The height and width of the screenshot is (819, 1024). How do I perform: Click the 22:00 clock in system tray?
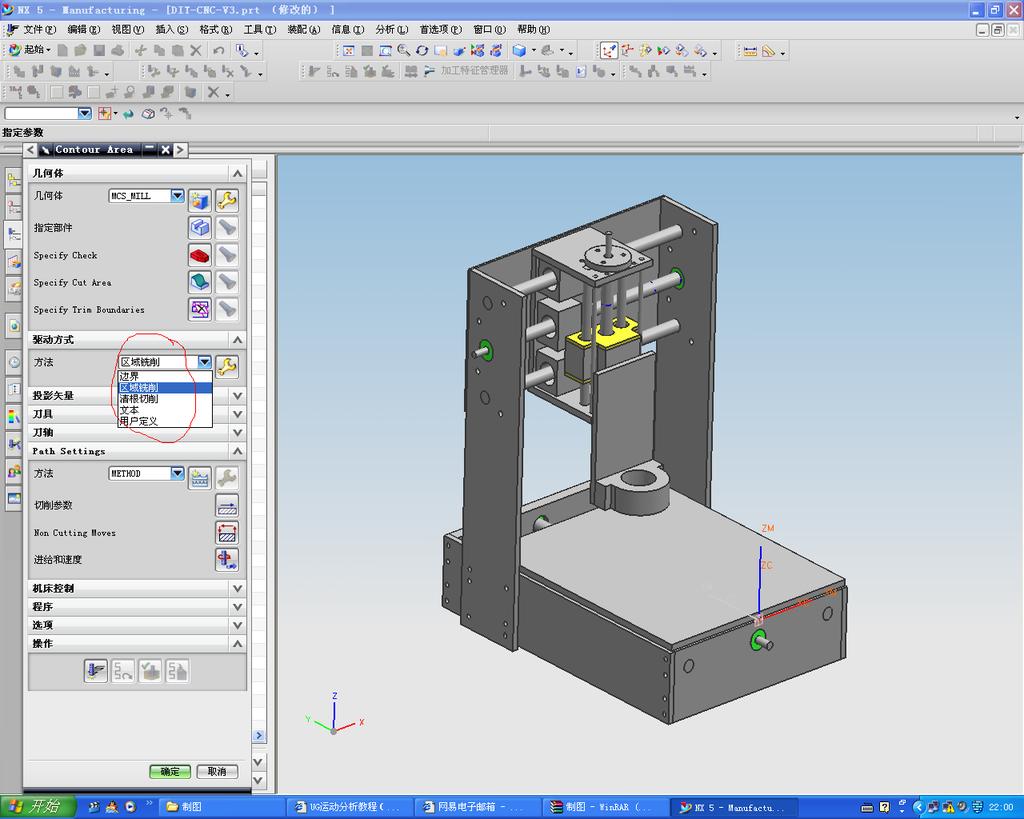tap(1001, 808)
